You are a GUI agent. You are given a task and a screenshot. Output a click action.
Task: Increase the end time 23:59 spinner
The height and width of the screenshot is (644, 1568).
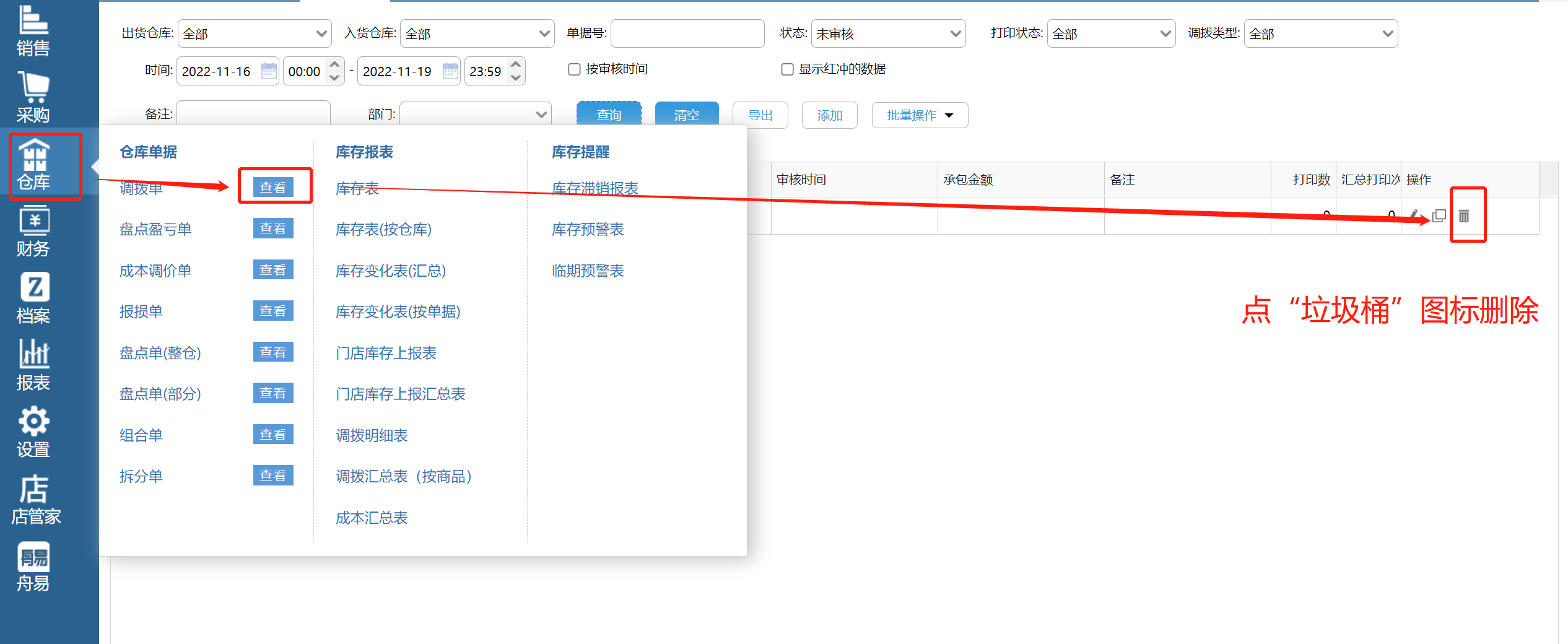[x=516, y=64]
